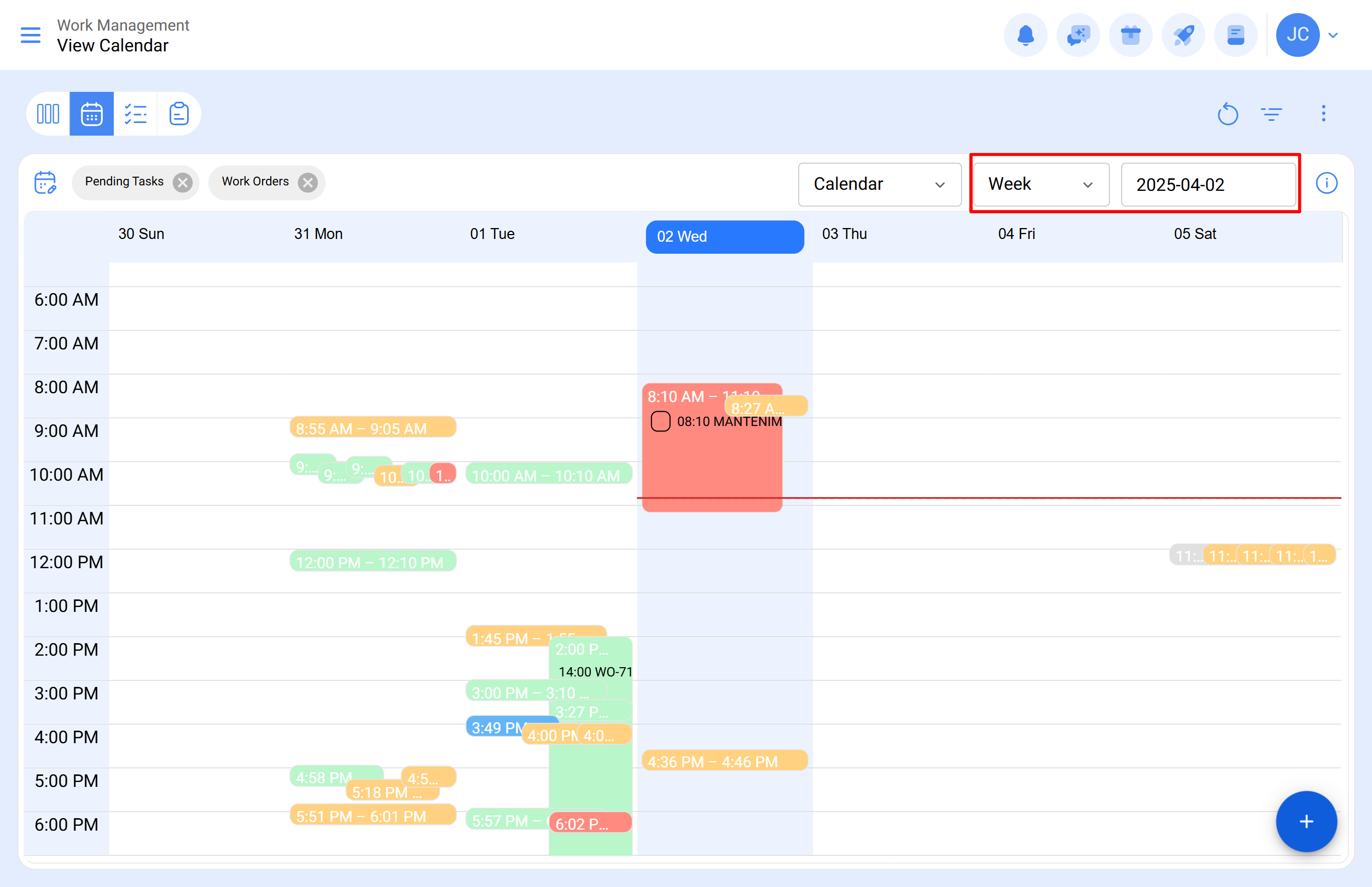The width and height of the screenshot is (1372, 887).
Task: Switch to calendar view tab
Action: click(x=91, y=113)
